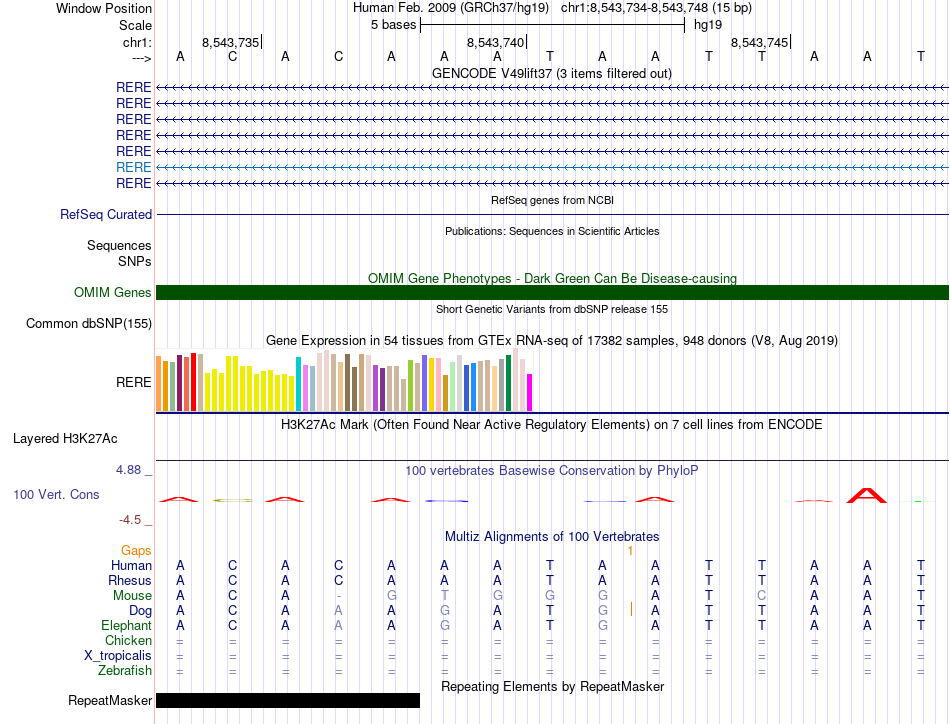950x724 pixels.
Task: Click the Window Position track label
Action: coord(104,8)
